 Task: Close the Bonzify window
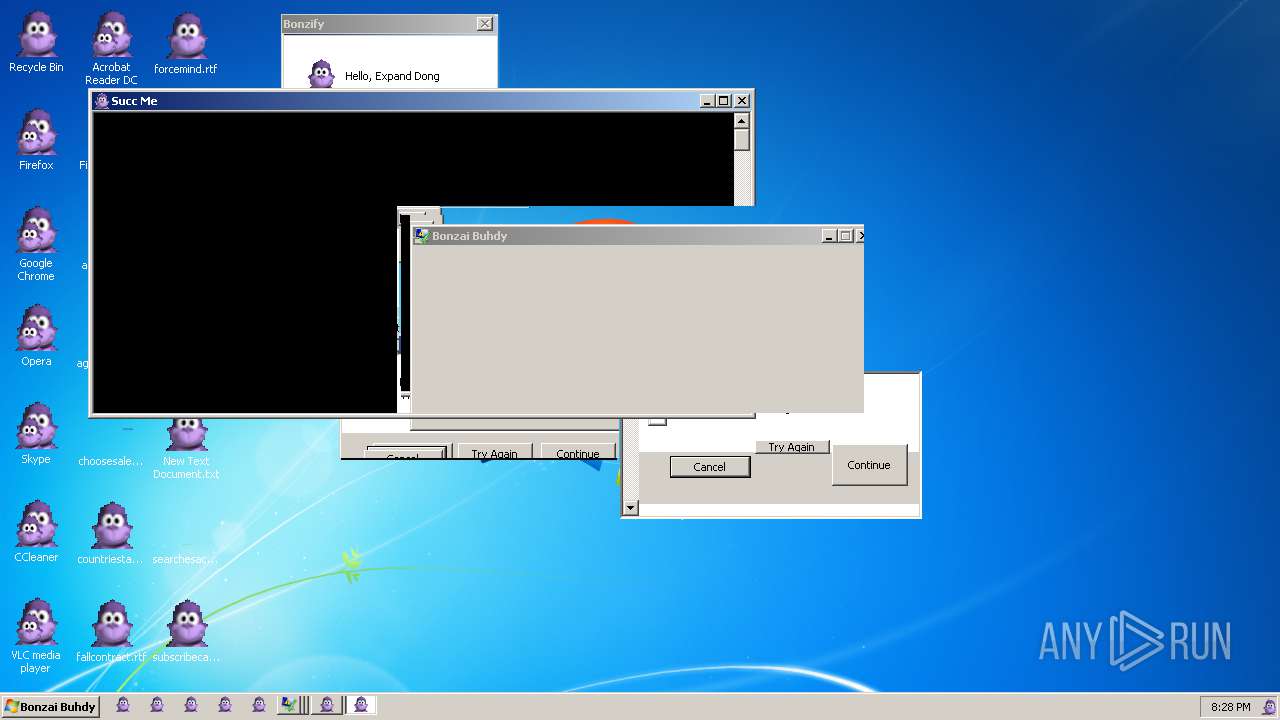coord(485,24)
